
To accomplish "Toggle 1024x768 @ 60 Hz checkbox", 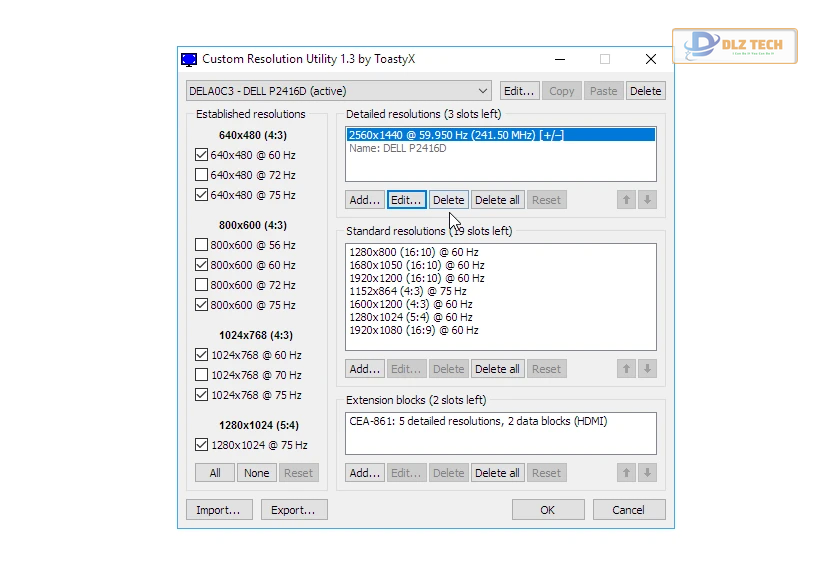I will point(201,355).
